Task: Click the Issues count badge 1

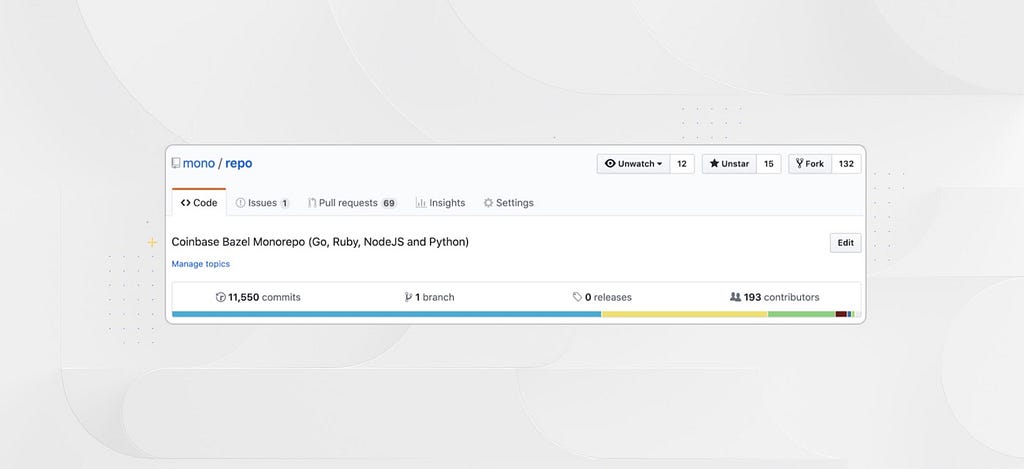Action: tap(285, 203)
